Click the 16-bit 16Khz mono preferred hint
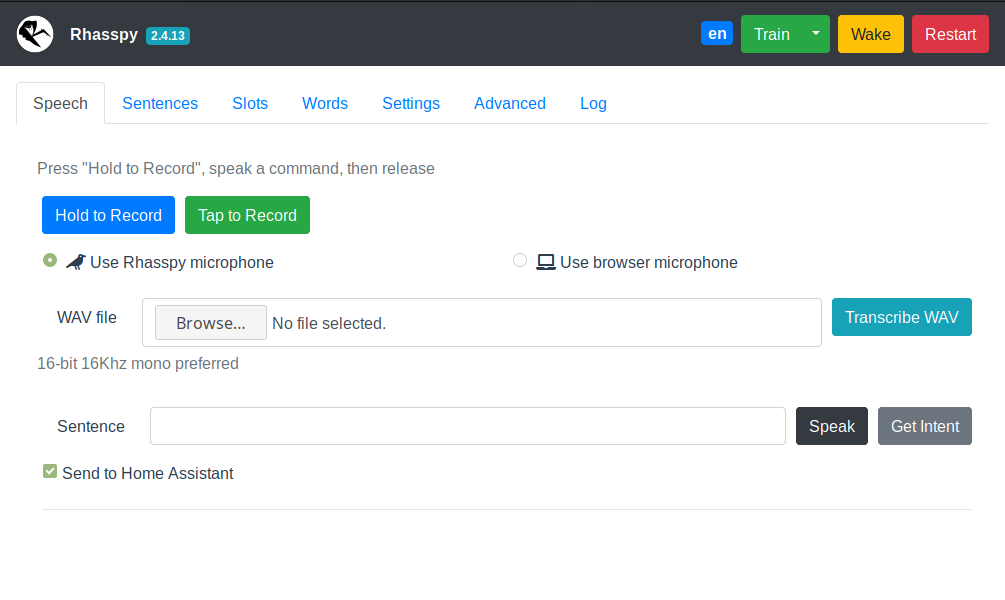Viewport: 1005px width, 600px height. tap(138, 363)
